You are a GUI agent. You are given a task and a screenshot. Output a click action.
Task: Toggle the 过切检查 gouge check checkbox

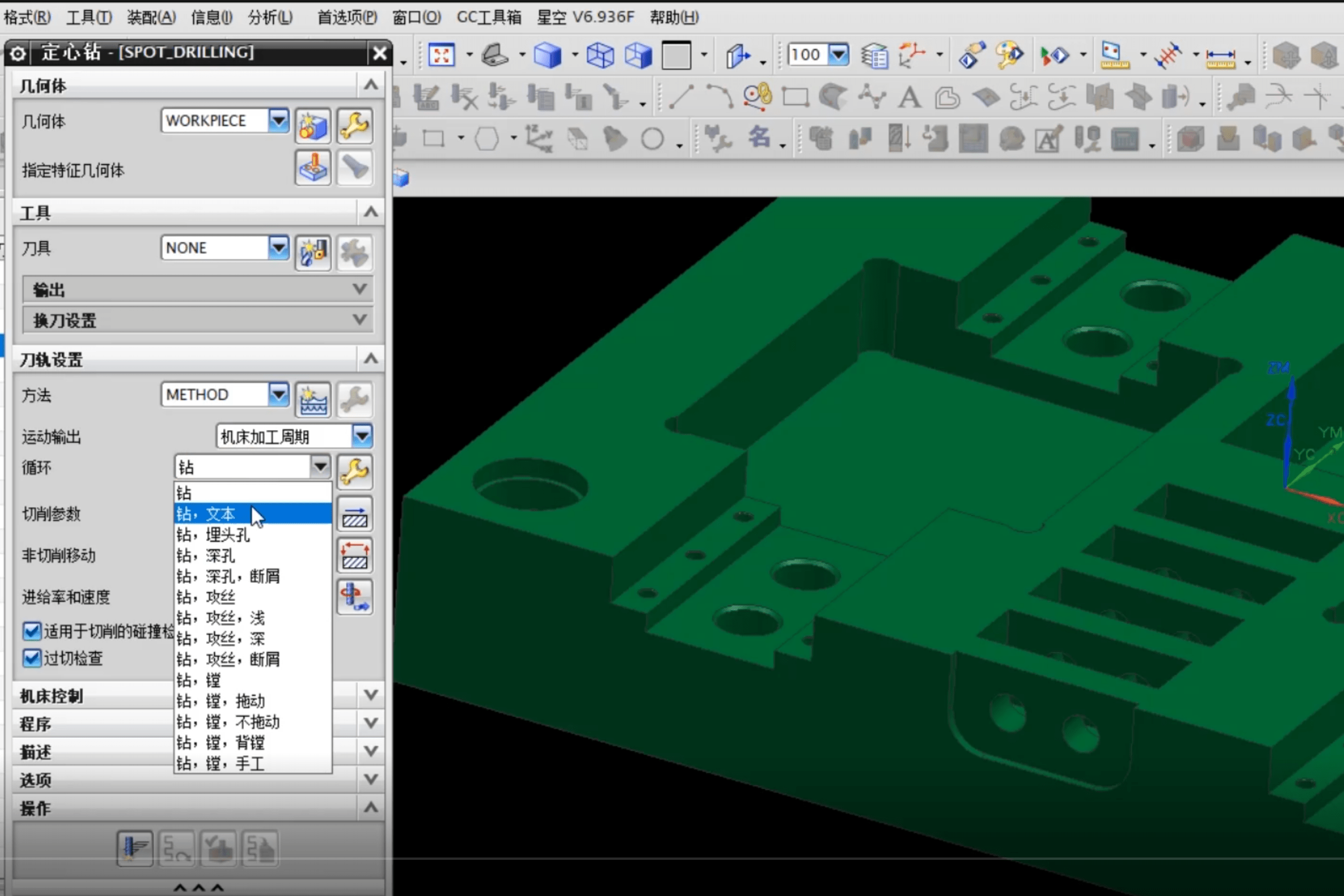pos(32,658)
